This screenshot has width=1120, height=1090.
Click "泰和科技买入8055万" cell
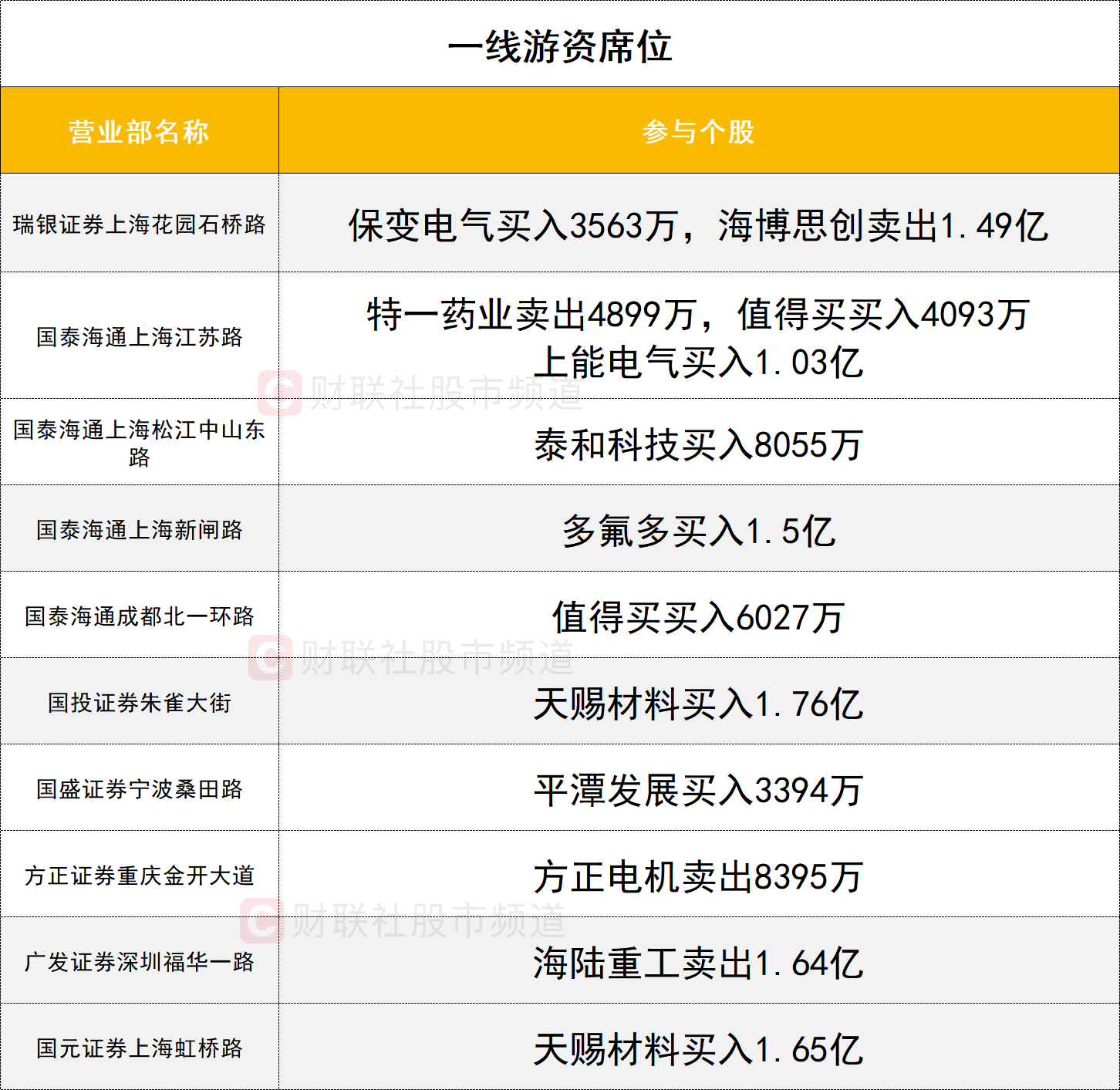pyautogui.click(x=699, y=442)
